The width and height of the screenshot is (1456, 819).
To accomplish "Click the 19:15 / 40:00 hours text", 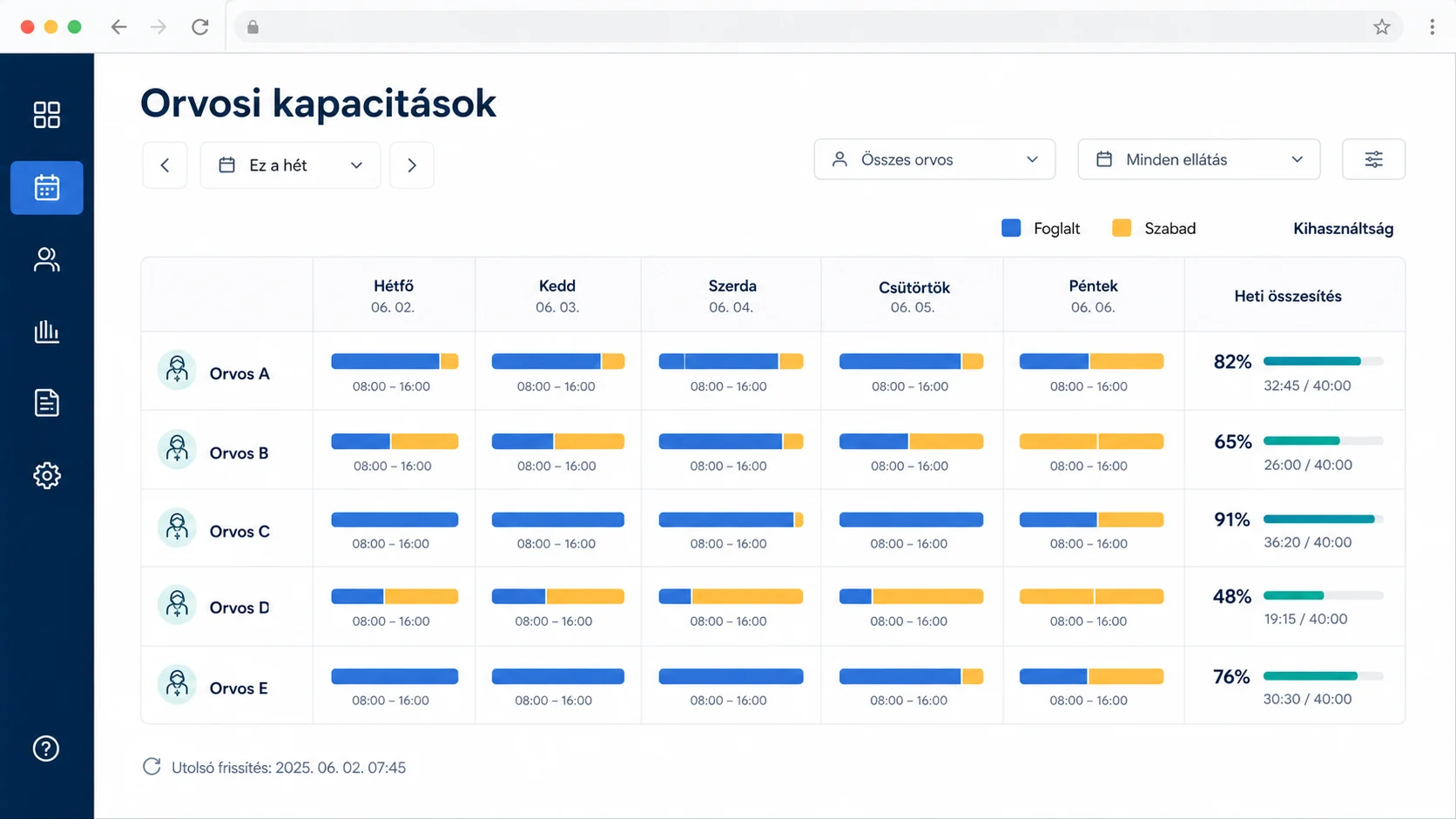I will click(1305, 619).
